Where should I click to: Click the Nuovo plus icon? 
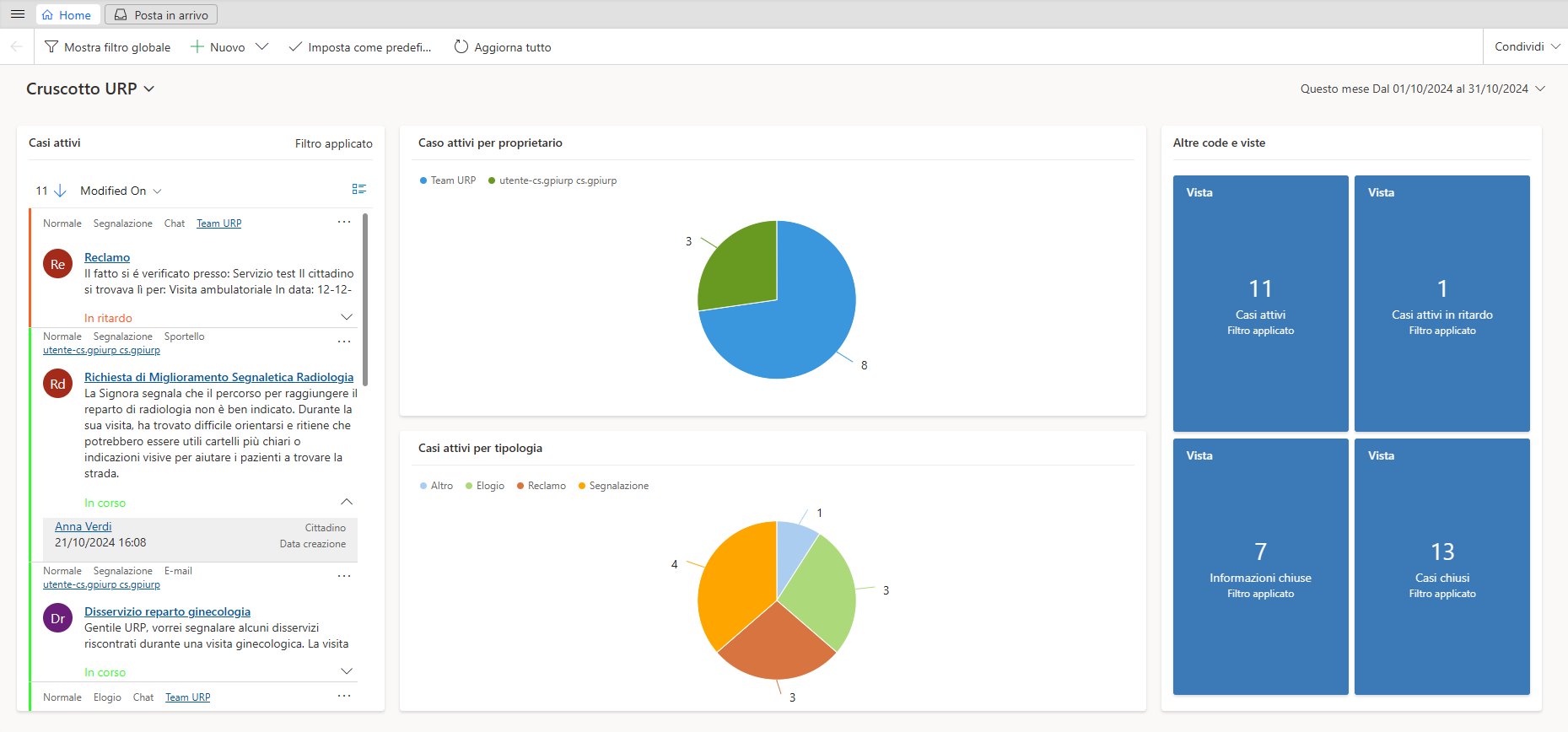tap(197, 47)
